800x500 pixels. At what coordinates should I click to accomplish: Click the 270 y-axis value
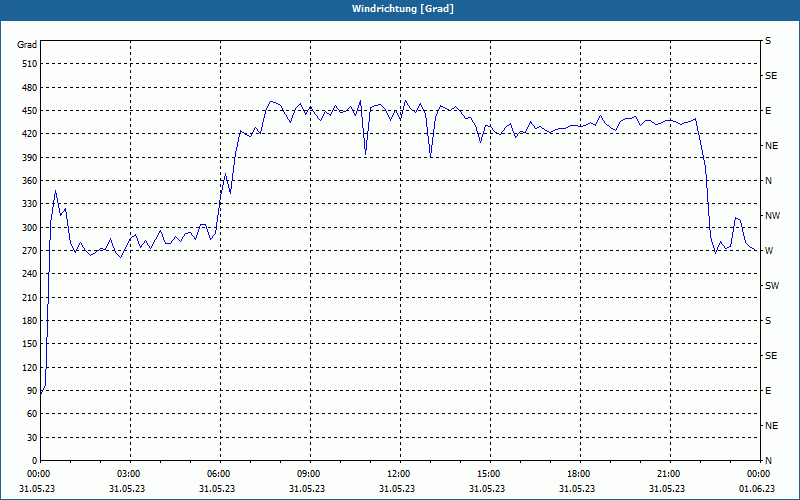tap(30, 251)
